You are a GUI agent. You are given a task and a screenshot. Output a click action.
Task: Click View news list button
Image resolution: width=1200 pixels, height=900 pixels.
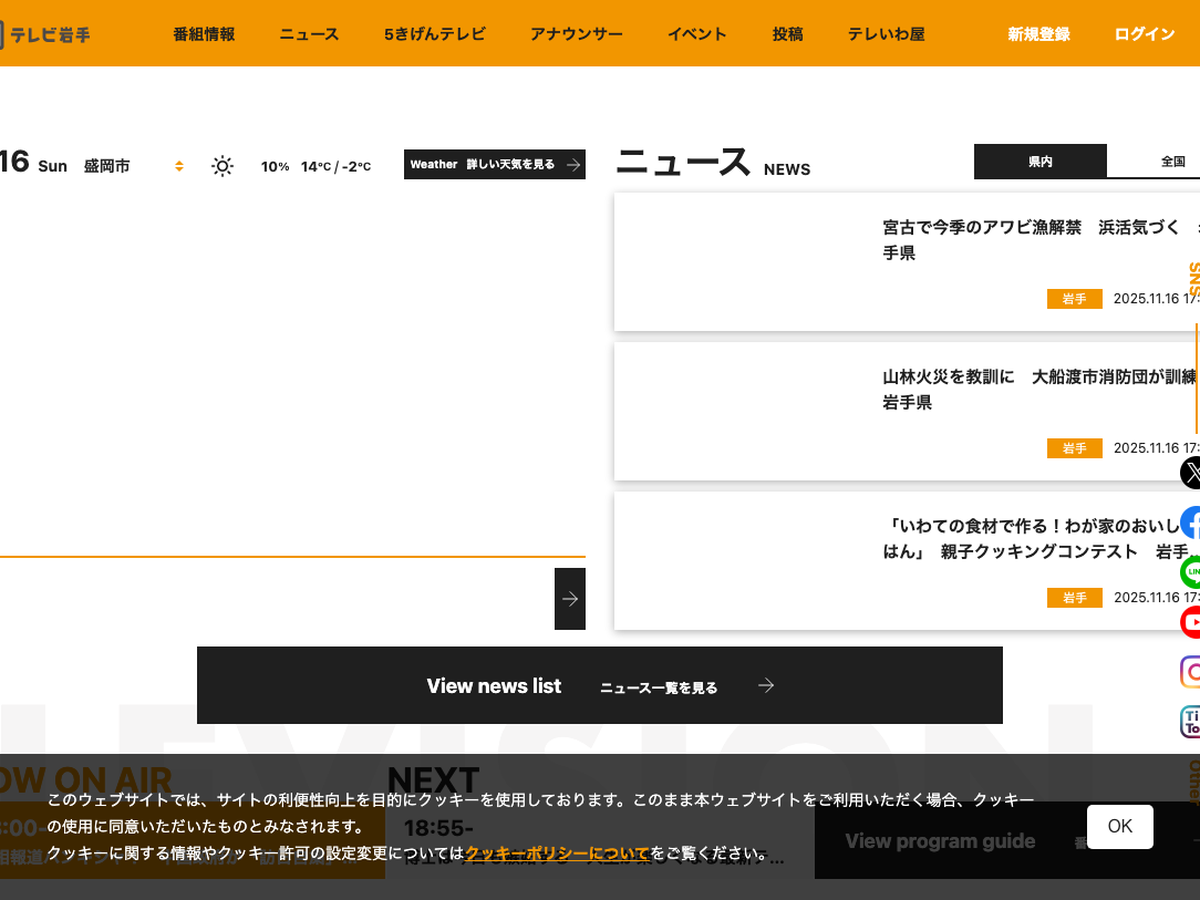[x=599, y=686]
